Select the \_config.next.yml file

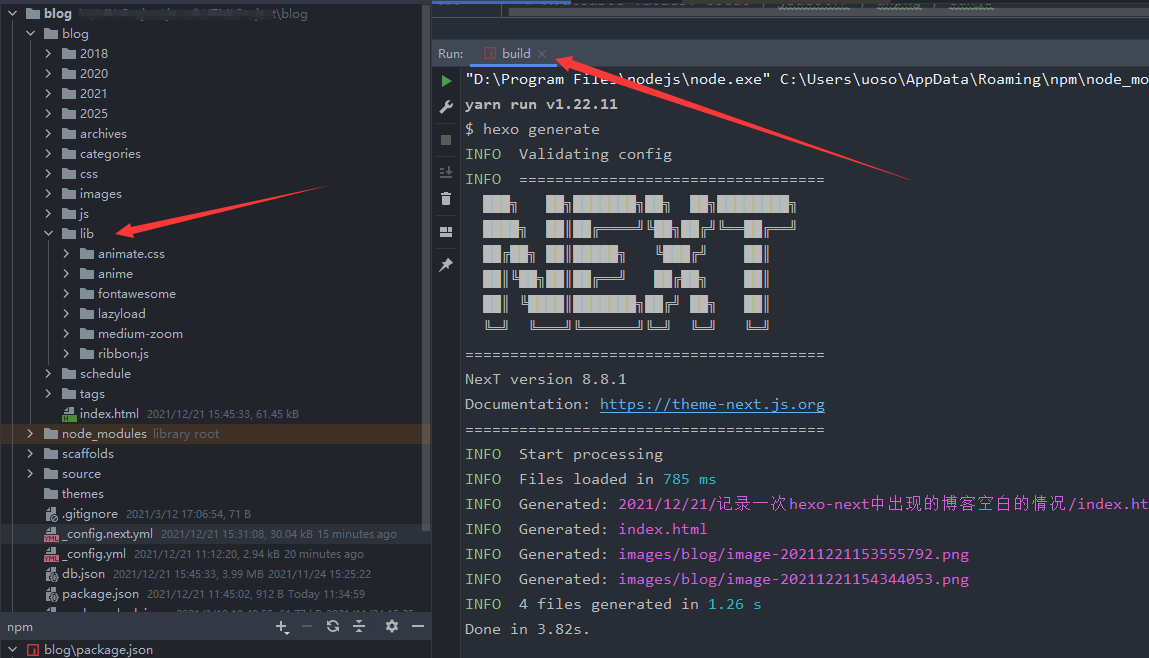point(108,534)
